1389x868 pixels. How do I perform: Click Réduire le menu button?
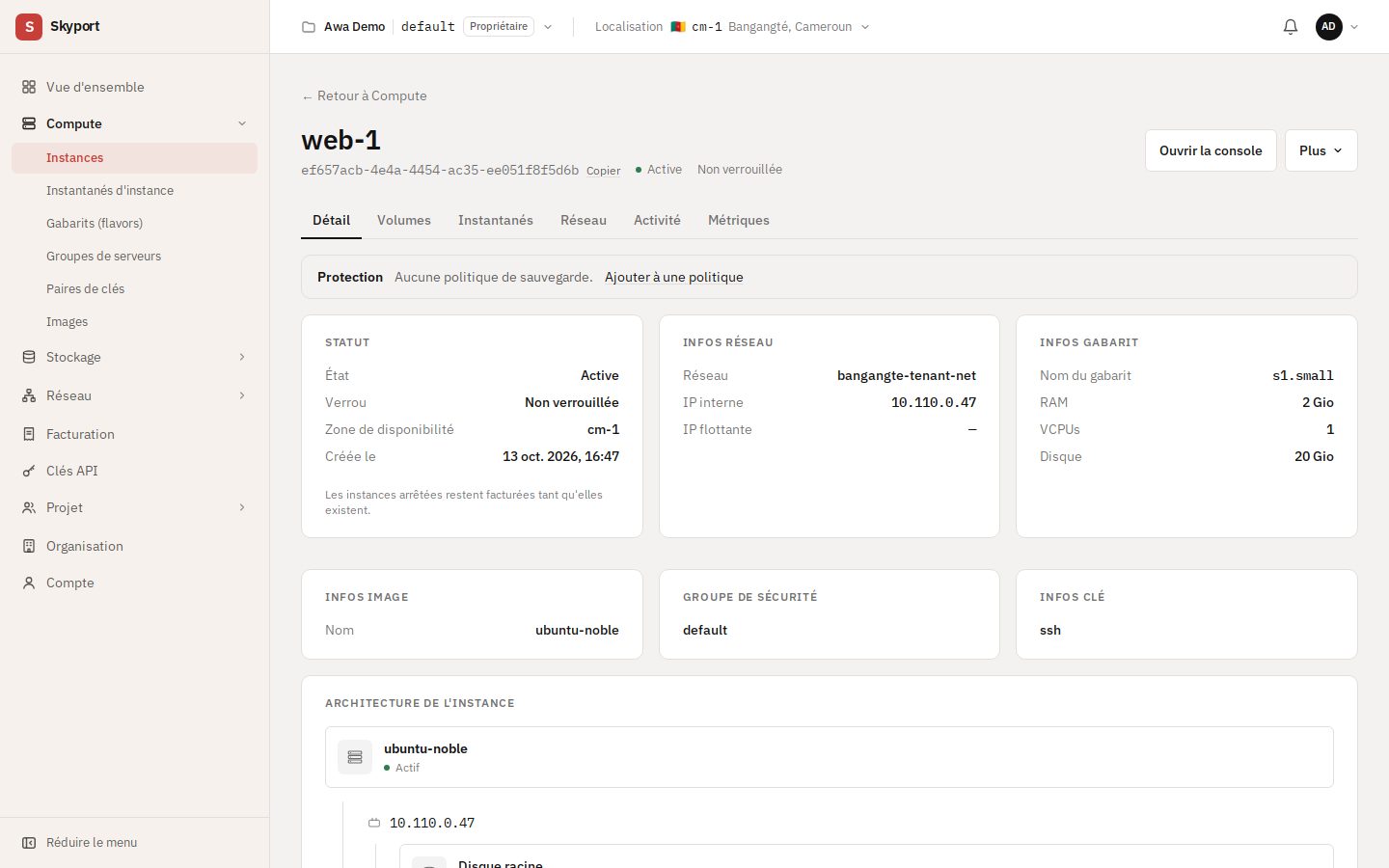click(x=134, y=842)
